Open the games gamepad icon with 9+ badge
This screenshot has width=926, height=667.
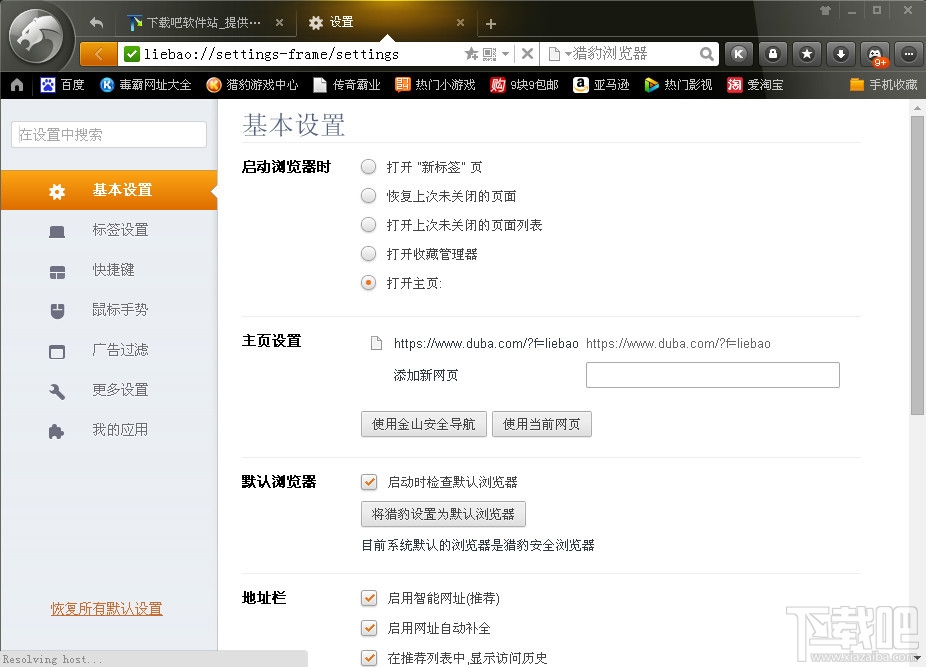873,53
